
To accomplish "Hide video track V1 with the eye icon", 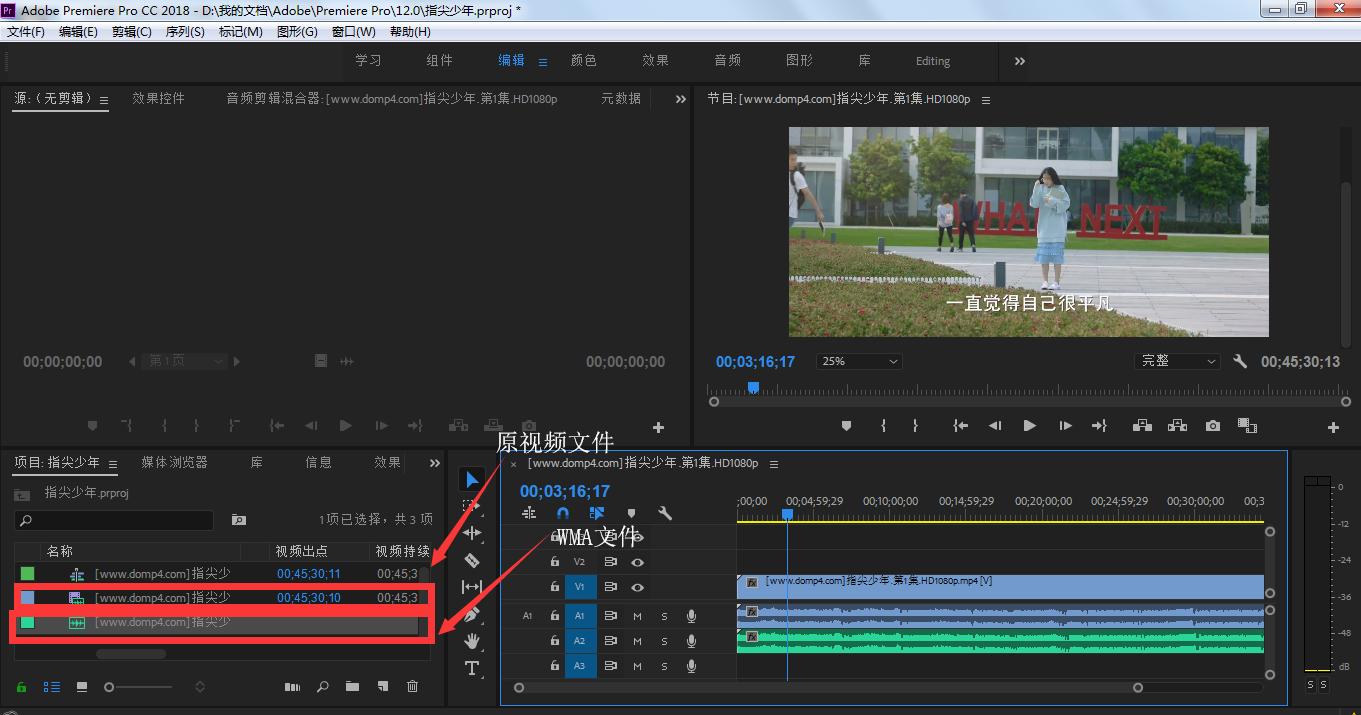I will [638, 587].
